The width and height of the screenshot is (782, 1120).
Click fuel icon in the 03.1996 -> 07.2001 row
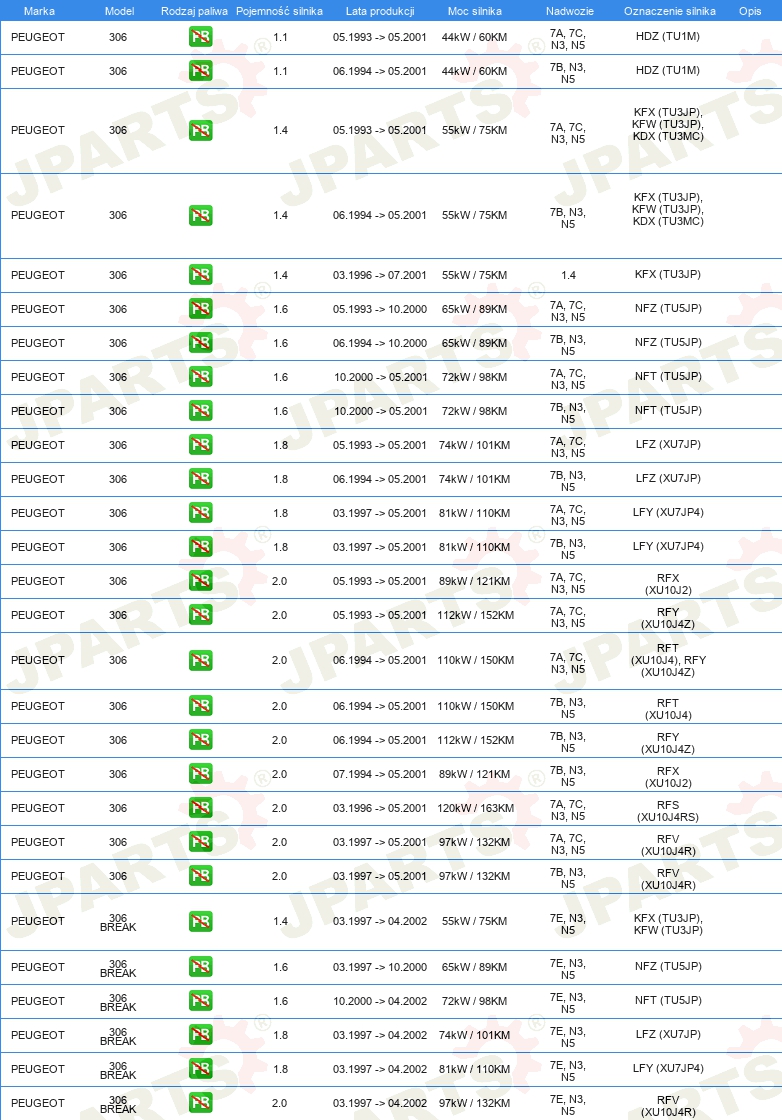point(201,274)
